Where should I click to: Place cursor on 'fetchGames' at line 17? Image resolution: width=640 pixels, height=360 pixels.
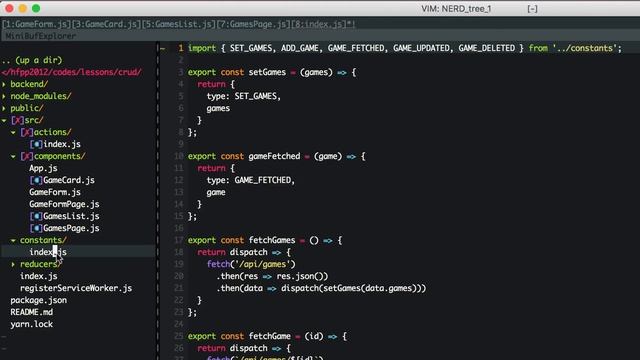(272, 240)
